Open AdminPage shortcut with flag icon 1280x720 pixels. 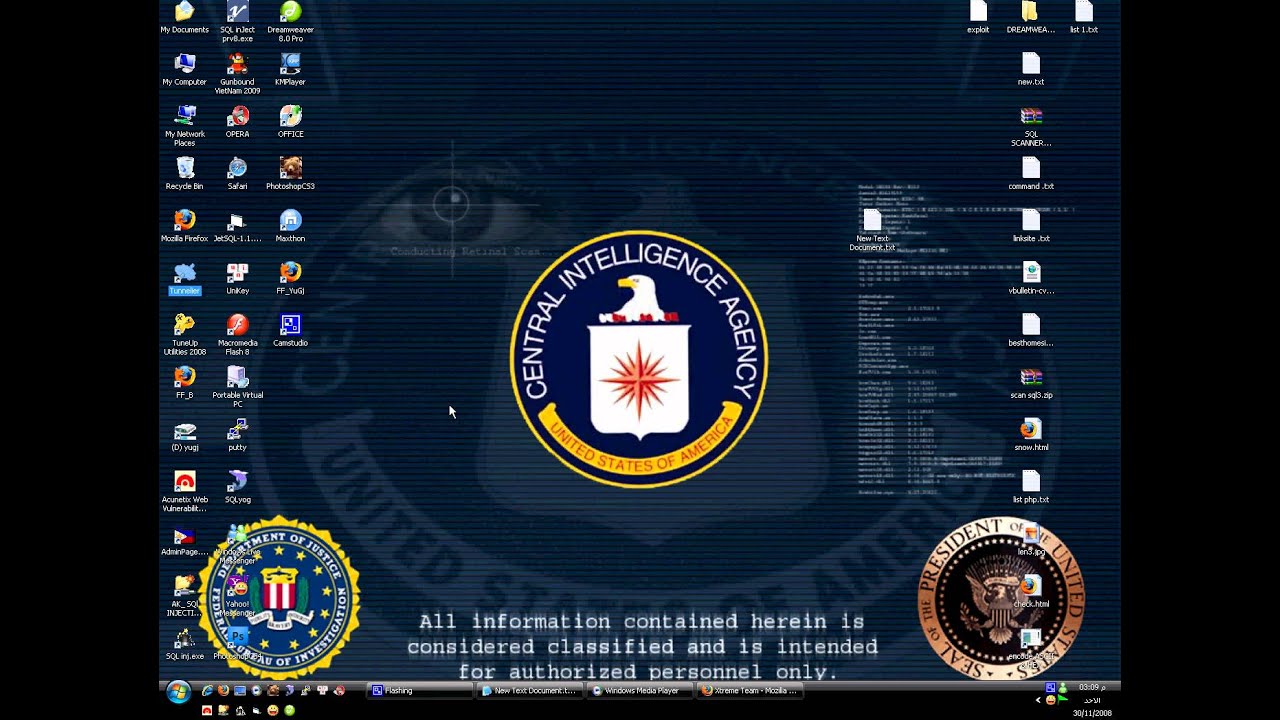point(184,542)
